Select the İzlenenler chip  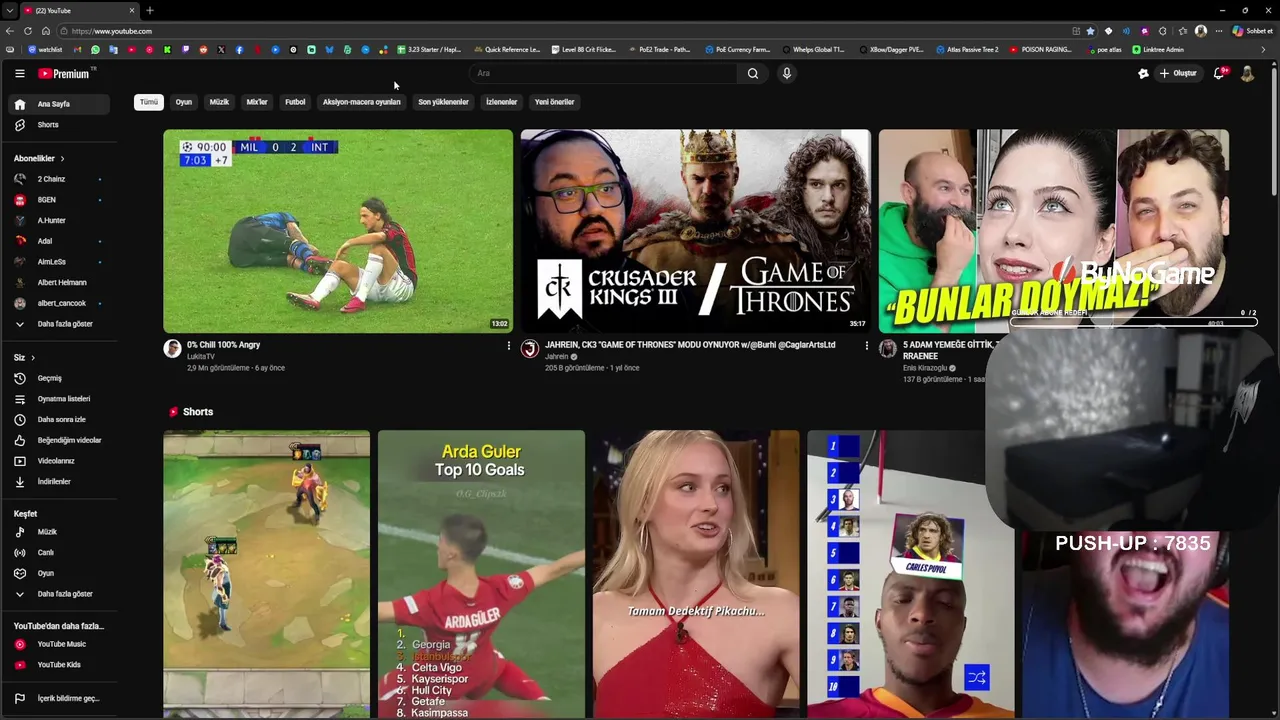point(501,102)
